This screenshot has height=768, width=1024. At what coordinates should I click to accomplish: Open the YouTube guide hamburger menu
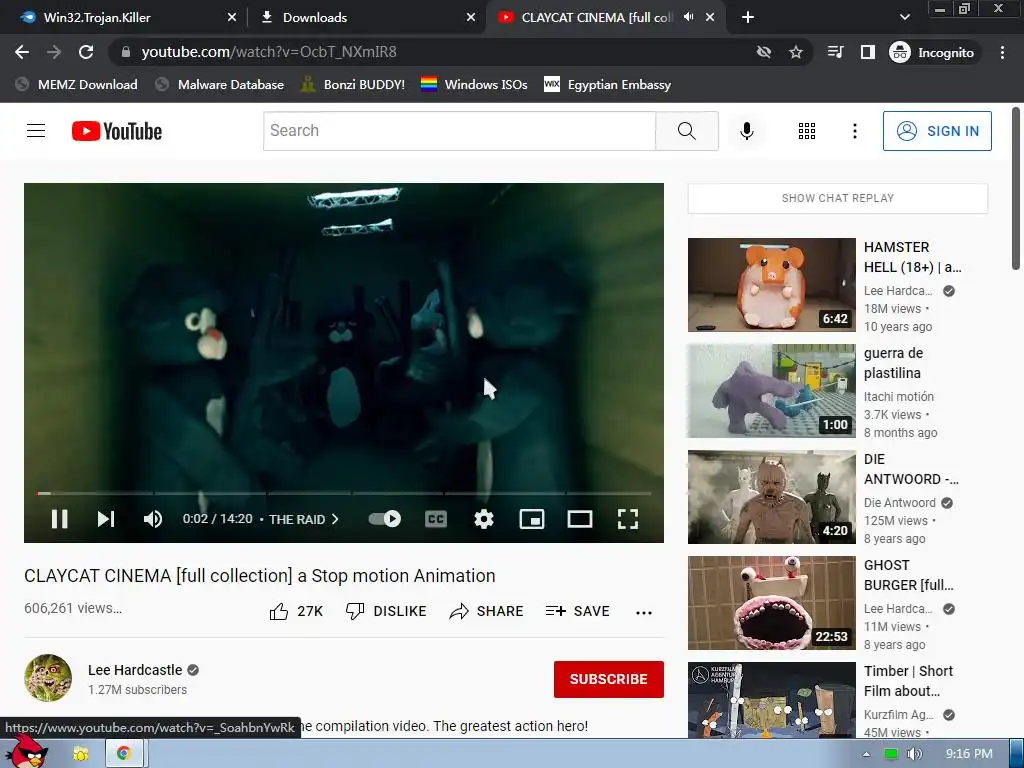tap(36, 131)
